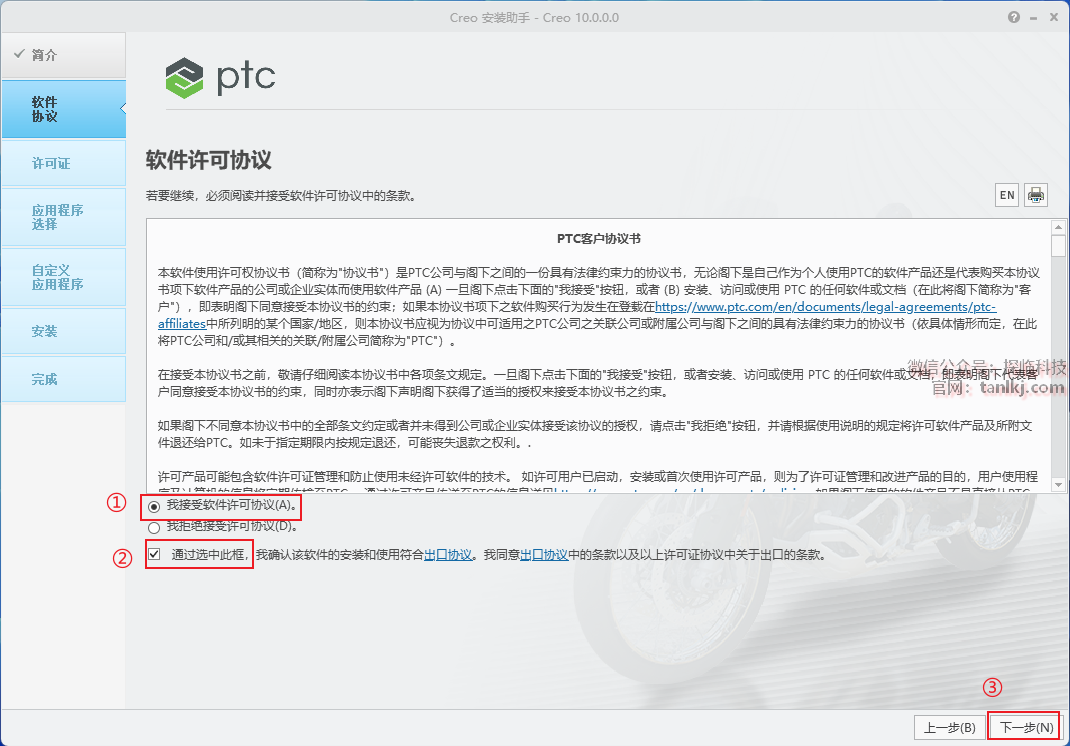1070x746 pixels.
Task: Click 下一步(N) button
Action: point(1026,728)
